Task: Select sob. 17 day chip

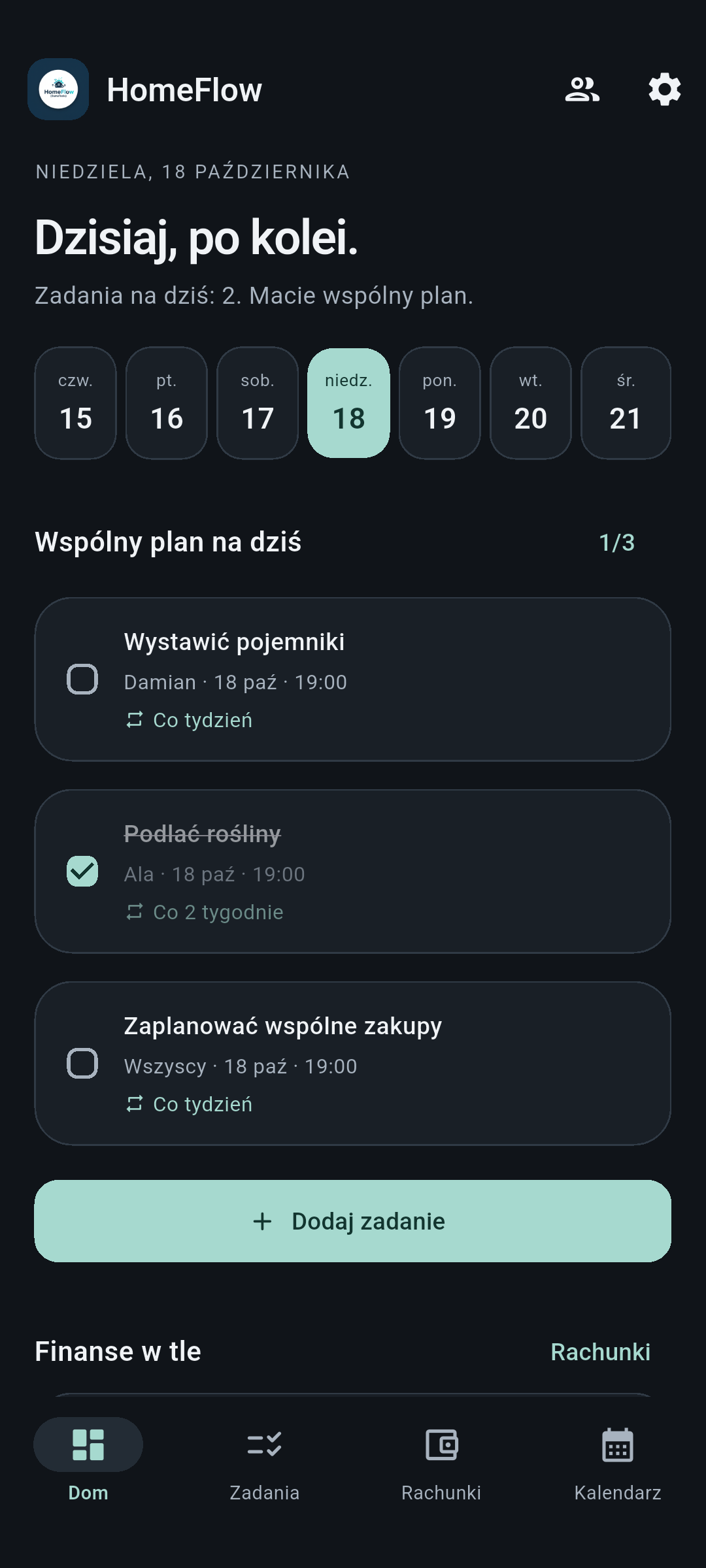Action: (258, 403)
